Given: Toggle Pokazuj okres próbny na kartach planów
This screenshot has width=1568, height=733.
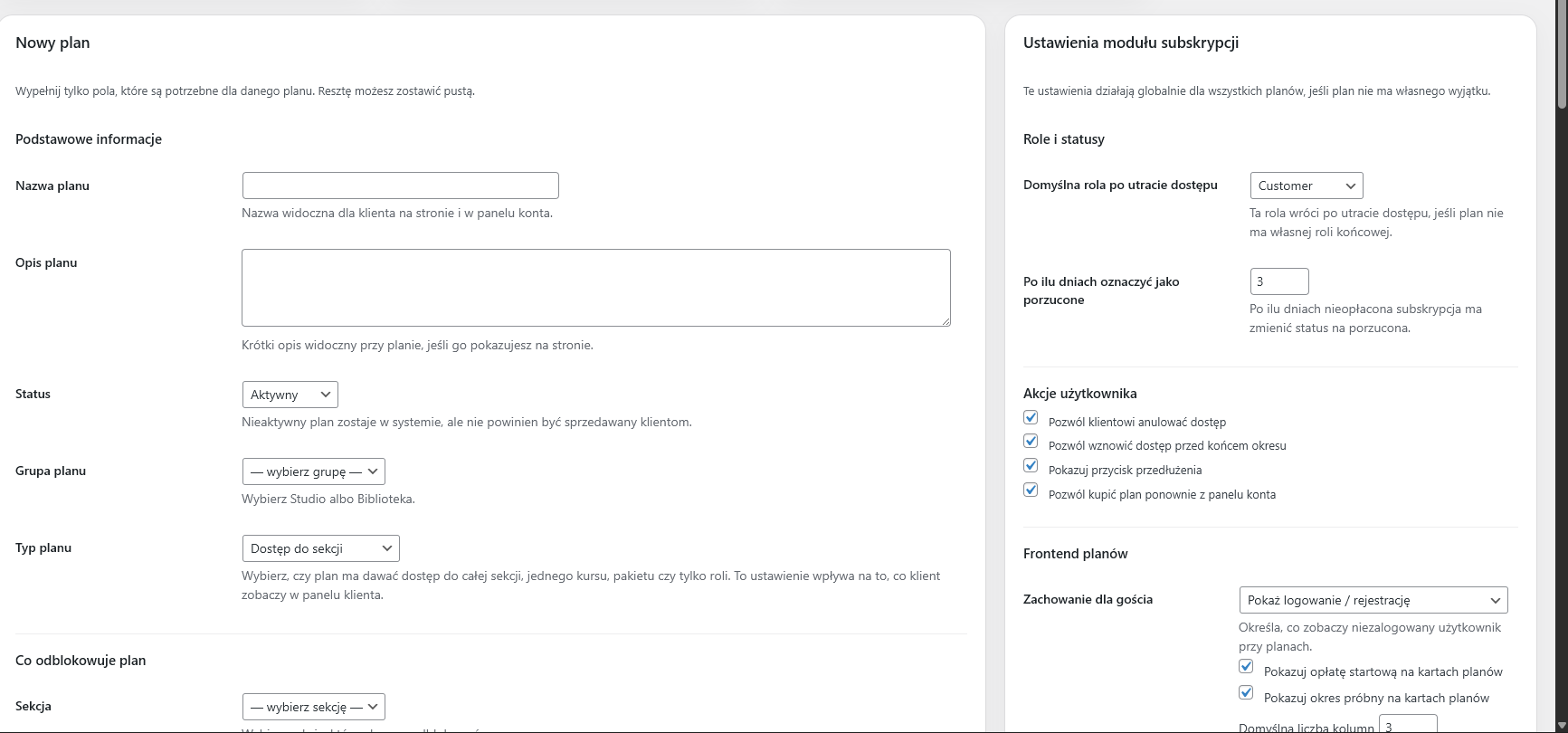Looking at the screenshot, I should (1246, 693).
